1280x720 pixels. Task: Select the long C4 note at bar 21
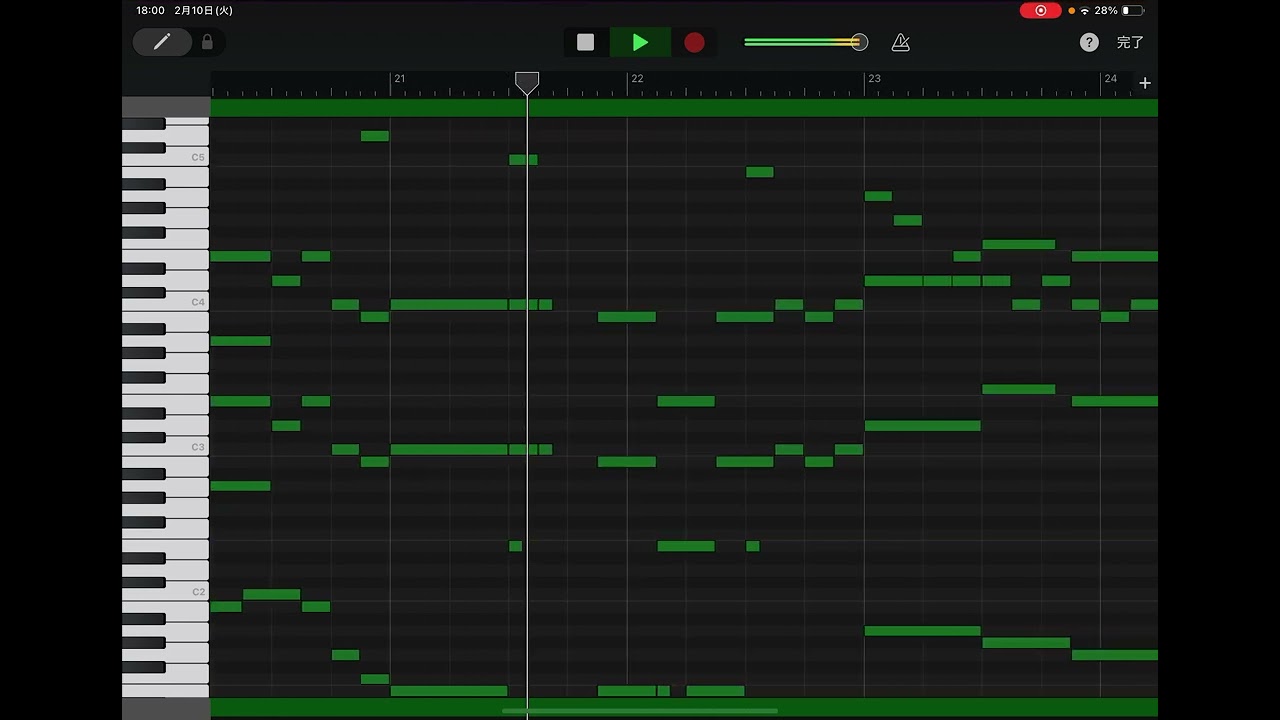[x=449, y=304]
